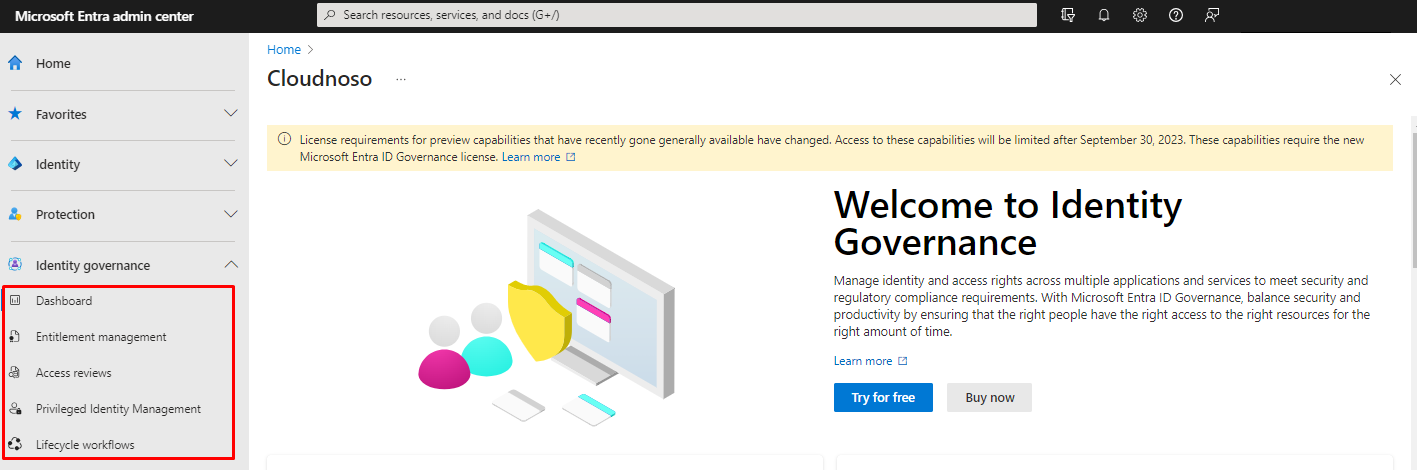Image resolution: width=1417 pixels, height=470 pixels.
Task: Open Dashboard under Identity governance
Action: click(64, 301)
